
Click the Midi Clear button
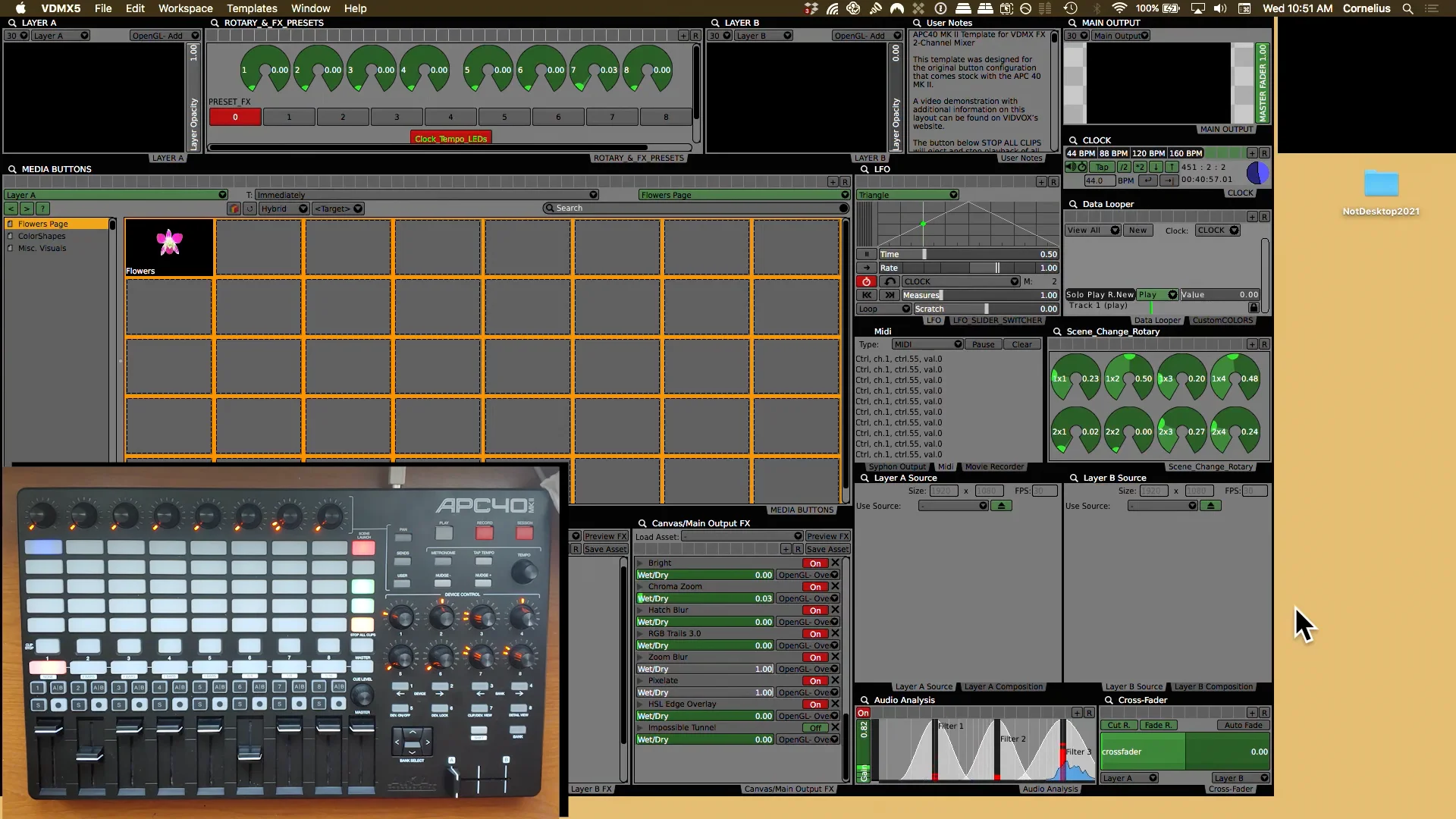tap(1021, 344)
